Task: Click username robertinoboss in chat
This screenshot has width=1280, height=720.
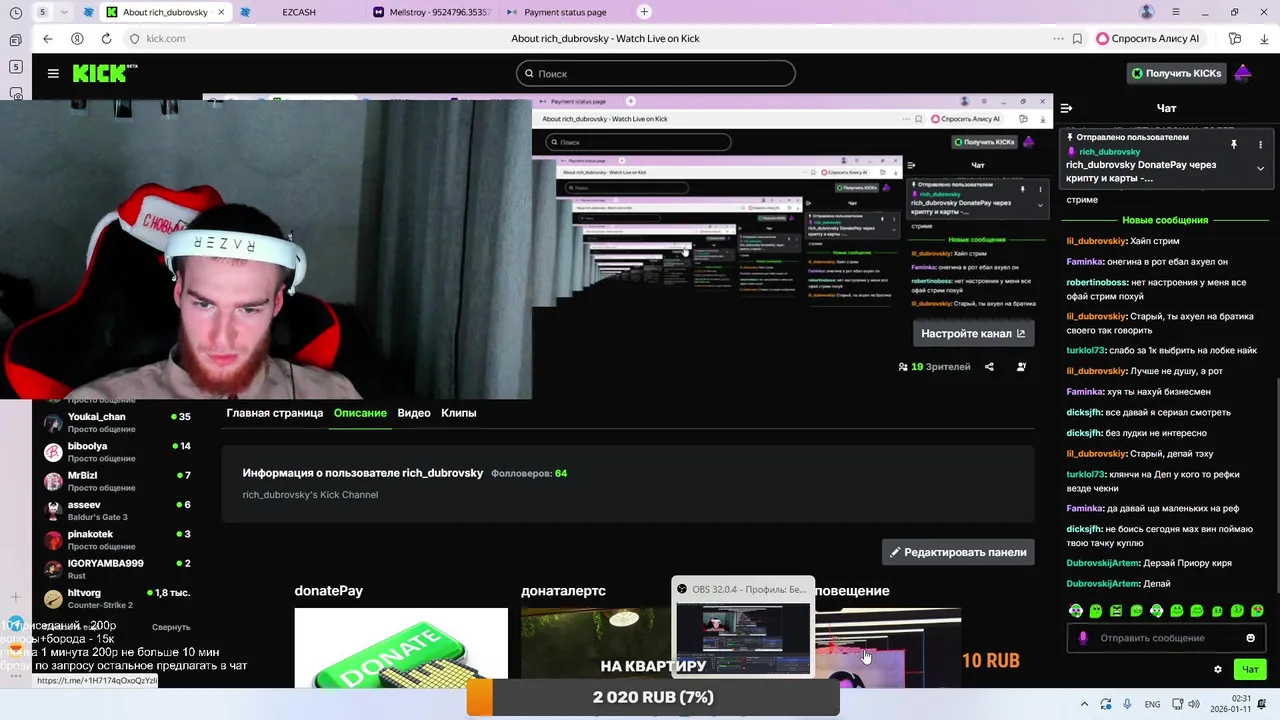Action: (x=1098, y=282)
